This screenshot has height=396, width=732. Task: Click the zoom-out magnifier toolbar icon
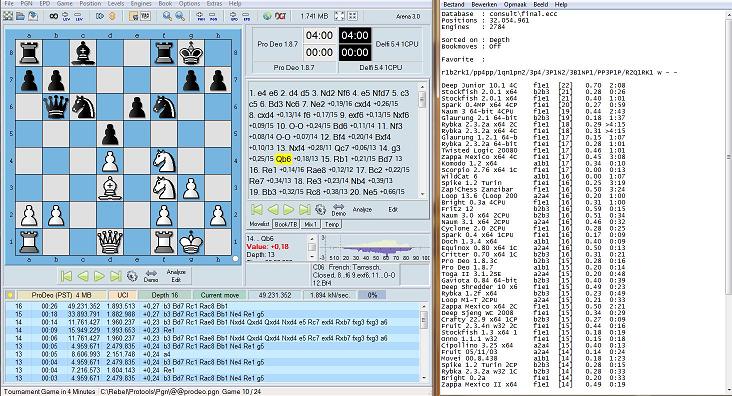point(180,16)
